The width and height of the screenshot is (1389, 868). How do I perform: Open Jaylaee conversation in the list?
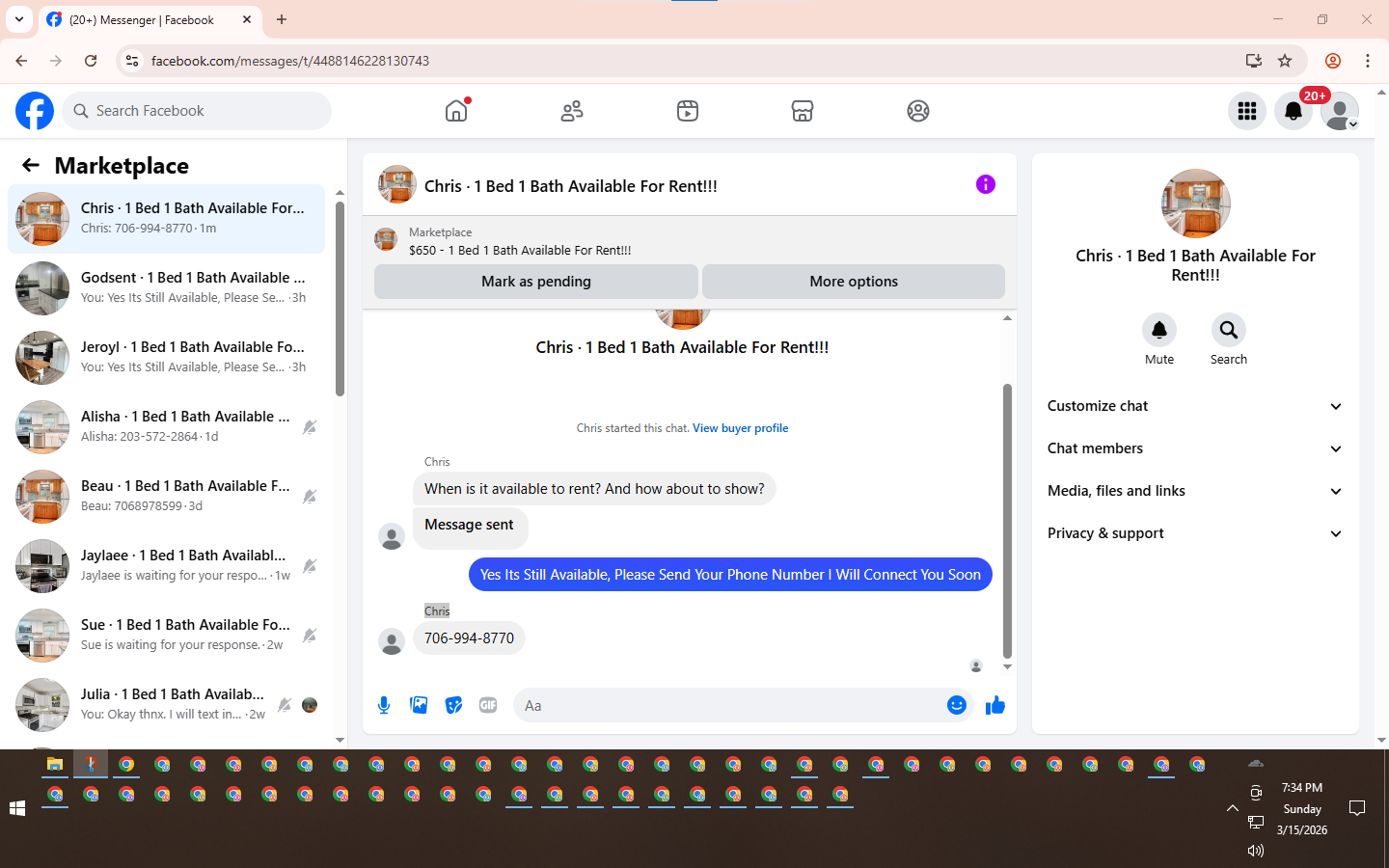click(x=167, y=566)
